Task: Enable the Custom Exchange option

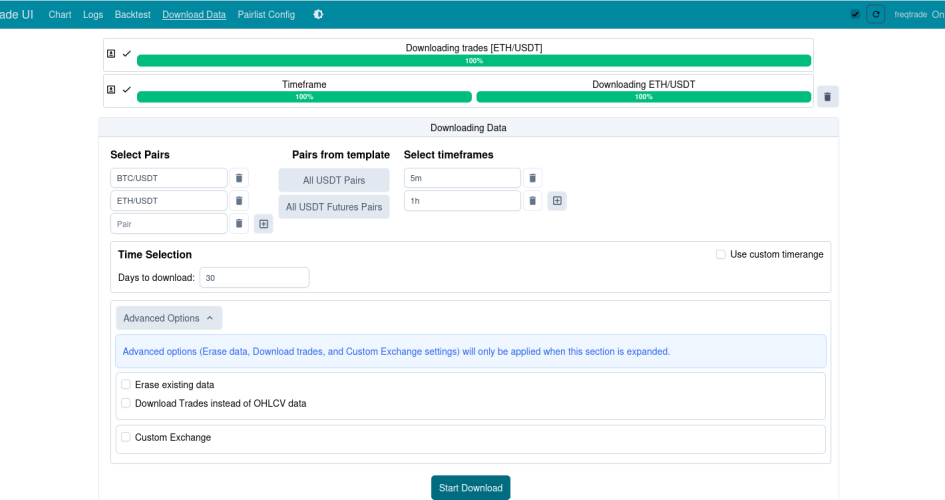Action: pos(126,437)
